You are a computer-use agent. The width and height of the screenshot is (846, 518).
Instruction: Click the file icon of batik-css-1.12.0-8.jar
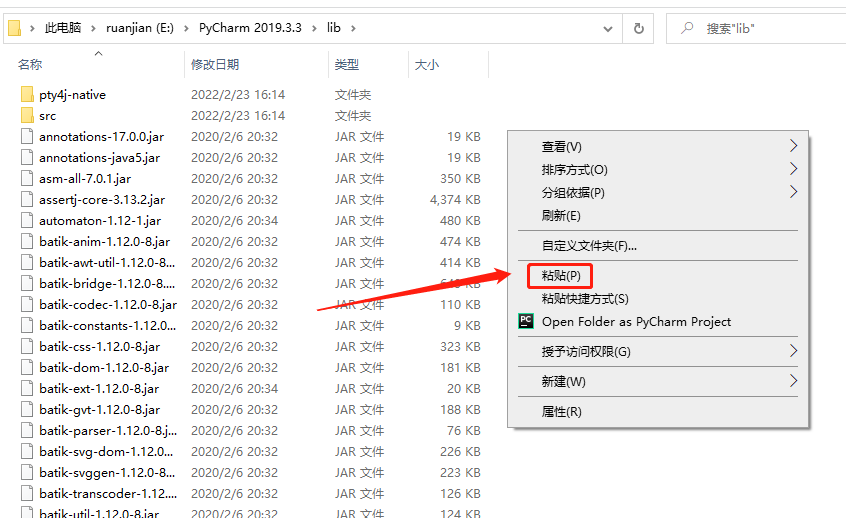coord(27,347)
